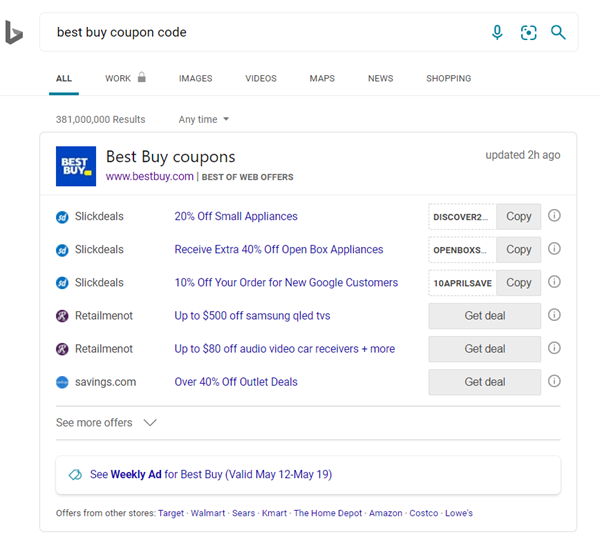This screenshot has height=541, width=600.
Task: Open the Weekly Ad for Best Buy link
Action: [x=210, y=474]
